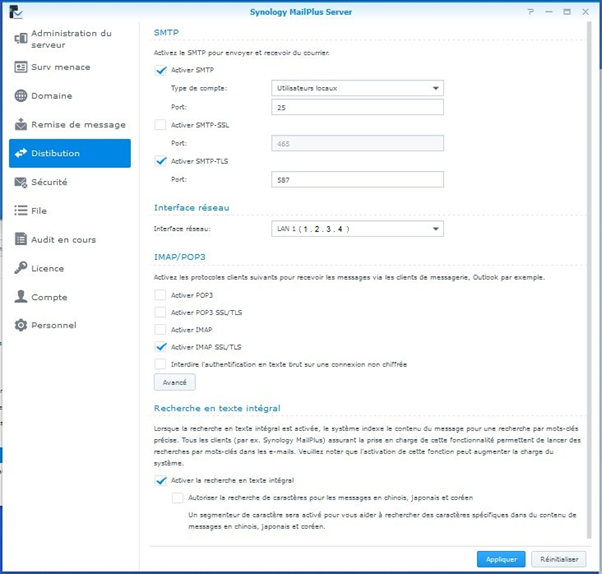The image size is (602, 574).
Task: Click the Interface réseau section heading
Action: point(192,208)
